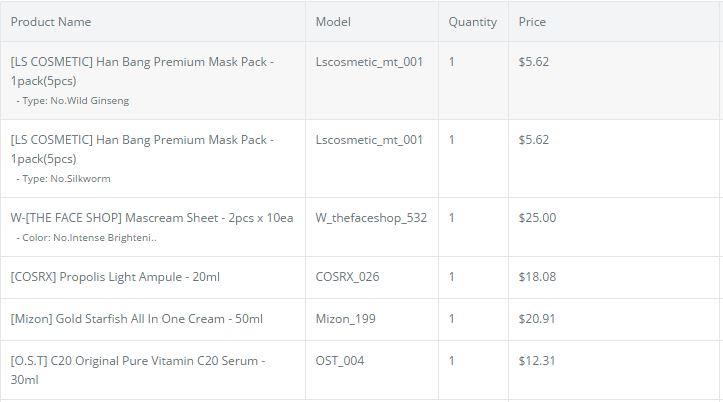723x402 pixels.
Task: Open Mizon Gold Starfish Cream product
Action: [x=136, y=319]
